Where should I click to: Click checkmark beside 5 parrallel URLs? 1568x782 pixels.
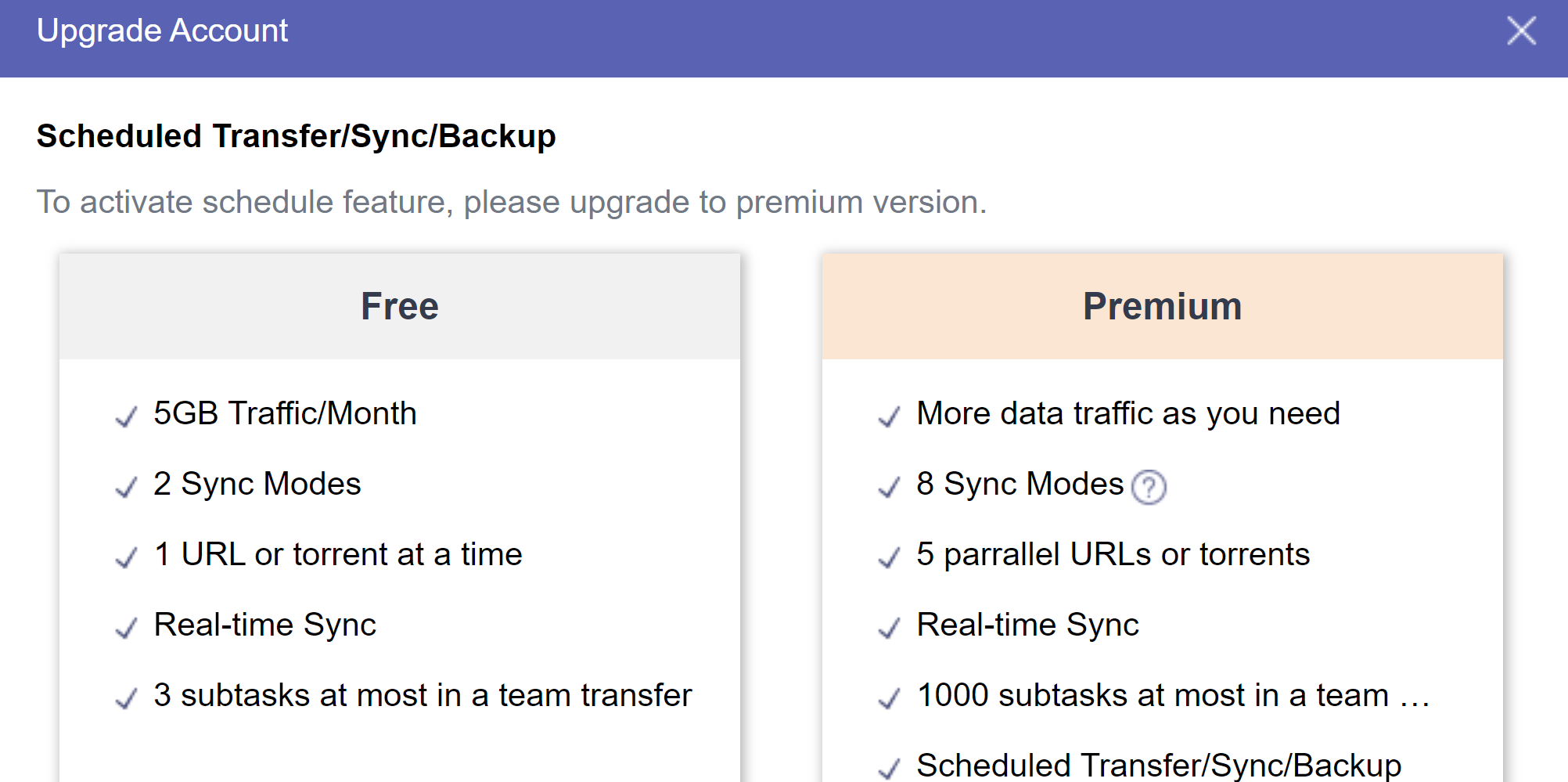[x=889, y=557]
